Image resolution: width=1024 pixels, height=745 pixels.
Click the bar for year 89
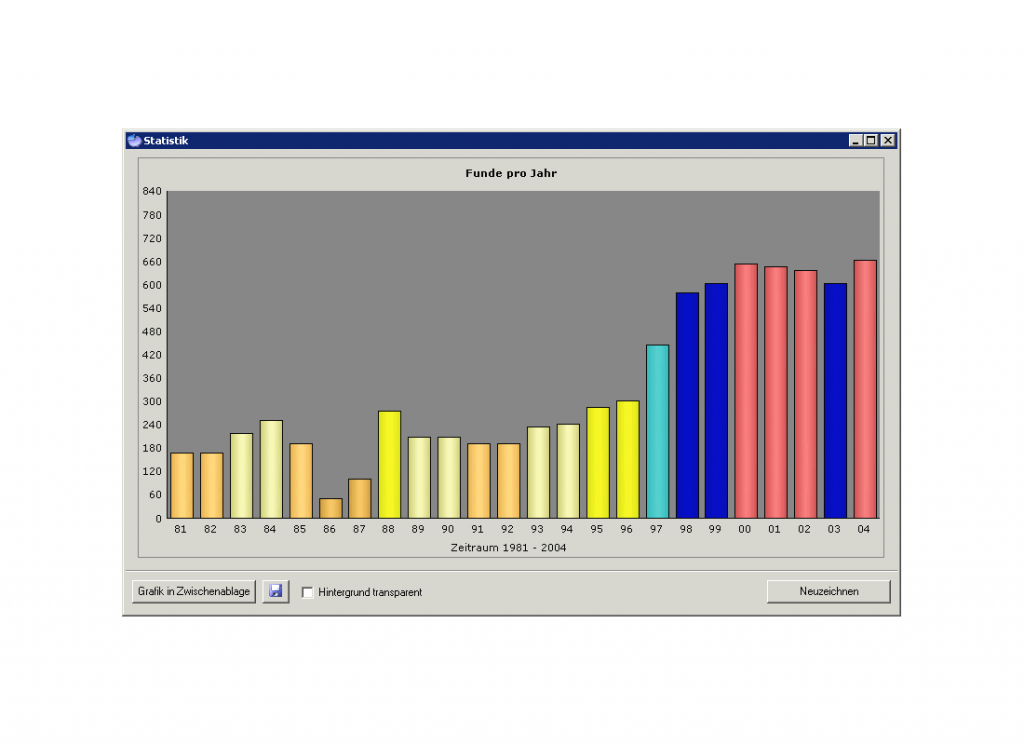click(x=419, y=478)
